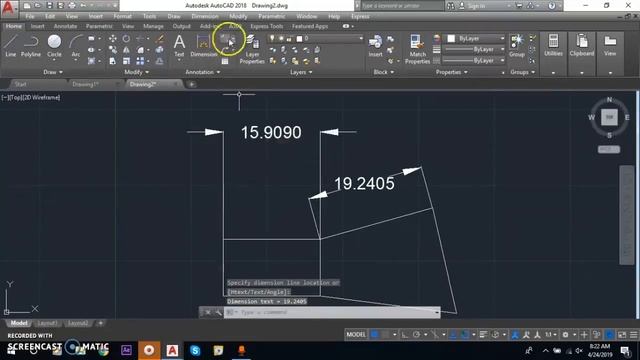Choose the Move tool in Modify
640x360 pixels.
tap(113, 38)
